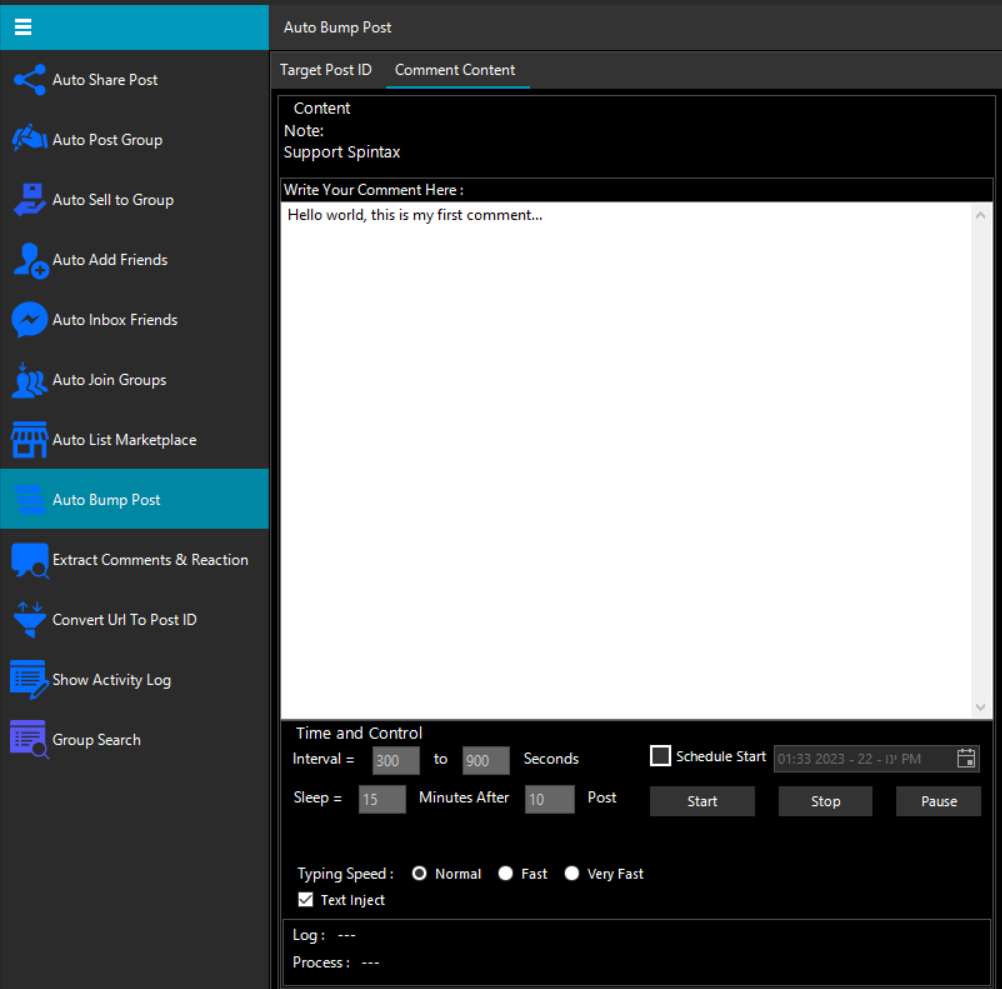
Task: Click the comment box scroll up arrow
Action: coord(980,215)
